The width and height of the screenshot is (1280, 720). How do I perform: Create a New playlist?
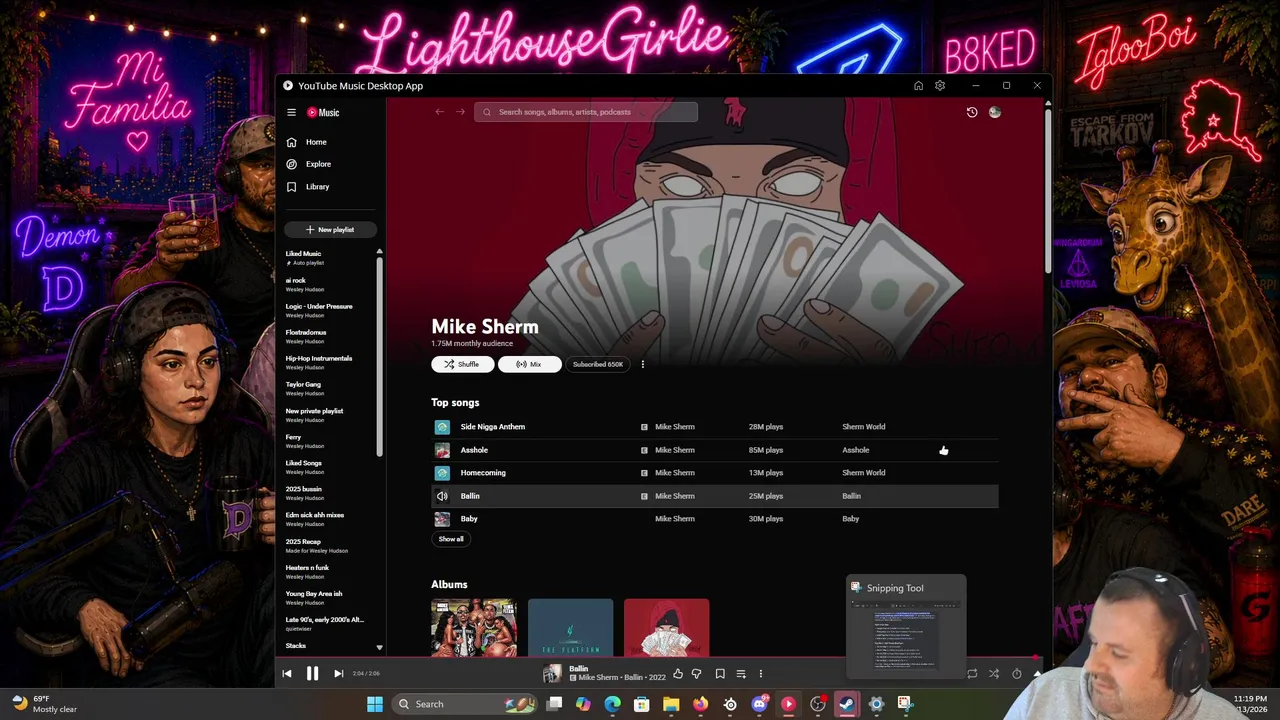(330, 230)
